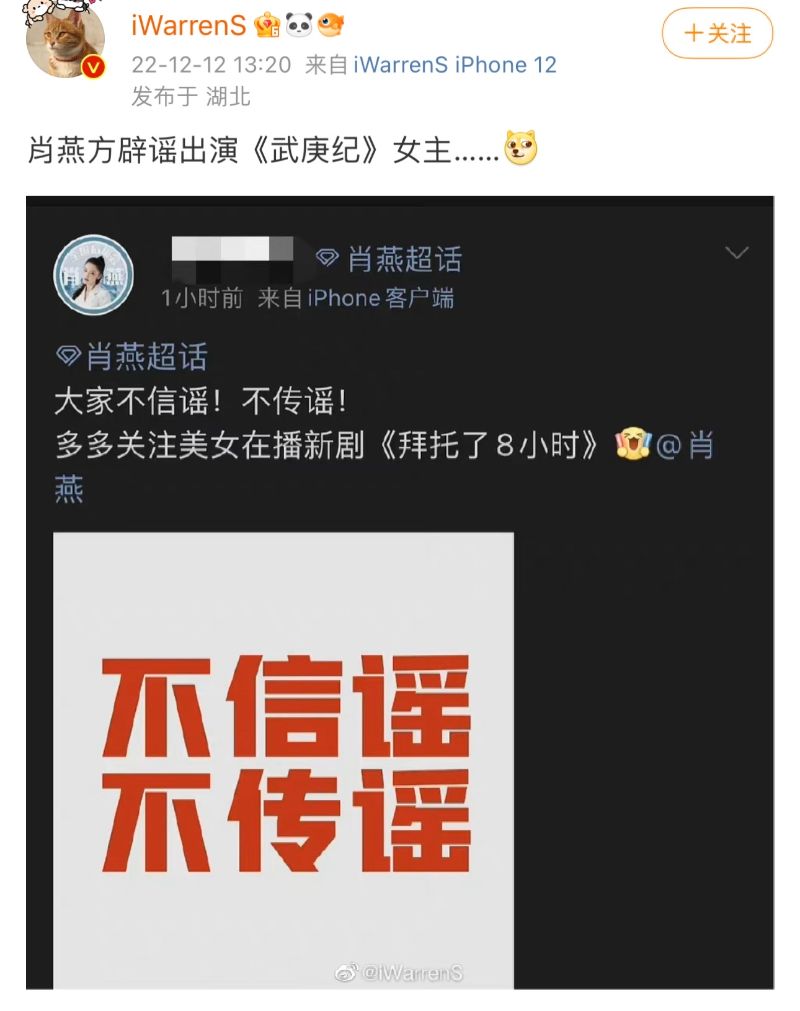This screenshot has height=1011, width=800.
Task: Click the blurred username in reposted card
Action: pyautogui.click(x=232, y=258)
